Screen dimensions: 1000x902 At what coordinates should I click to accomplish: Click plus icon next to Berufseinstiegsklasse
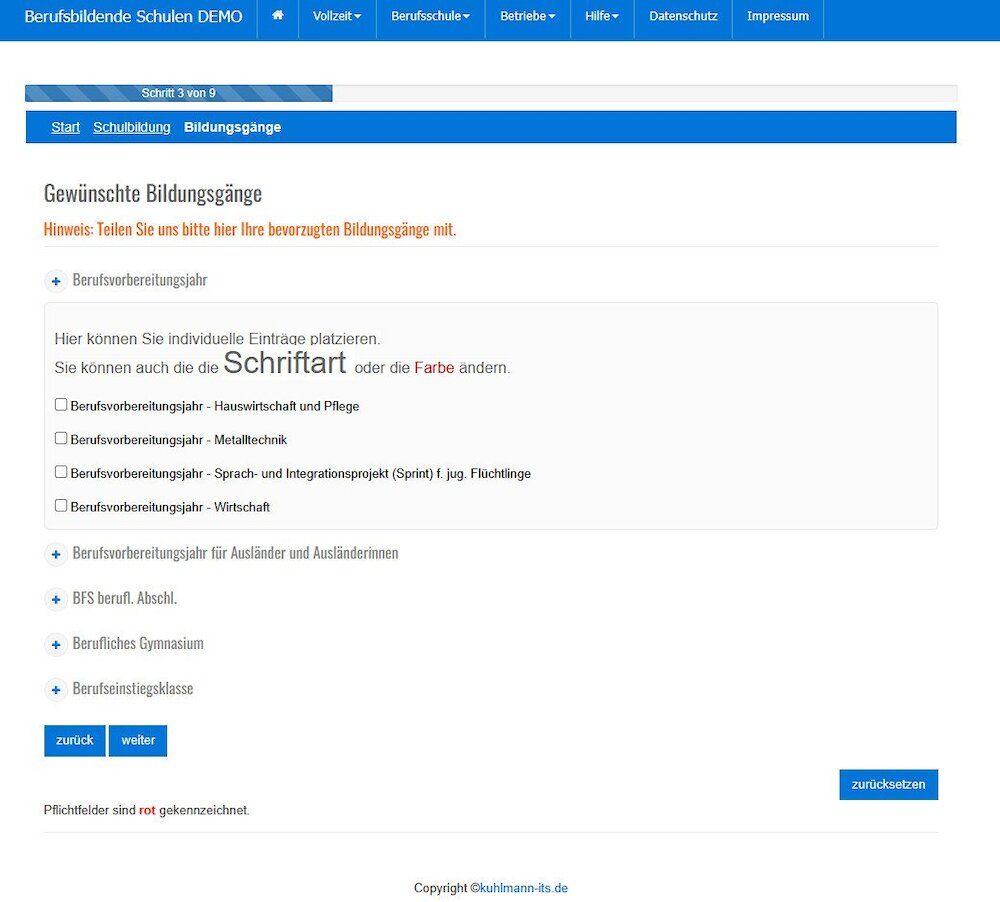(56, 690)
